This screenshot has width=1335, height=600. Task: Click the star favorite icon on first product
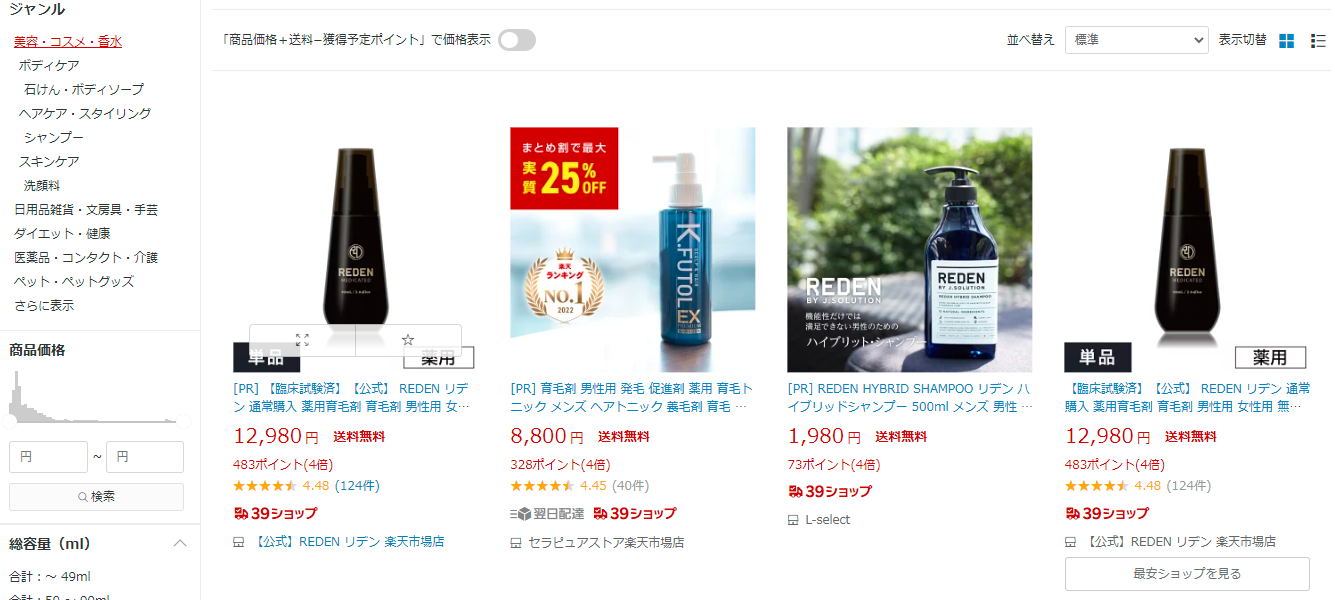pyautogui.click(x=408, y=340)
